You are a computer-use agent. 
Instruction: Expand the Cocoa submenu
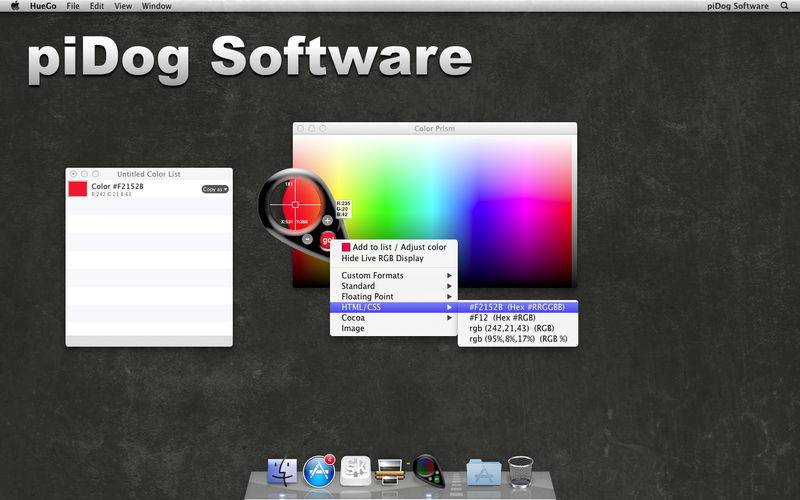coord(394,318)
